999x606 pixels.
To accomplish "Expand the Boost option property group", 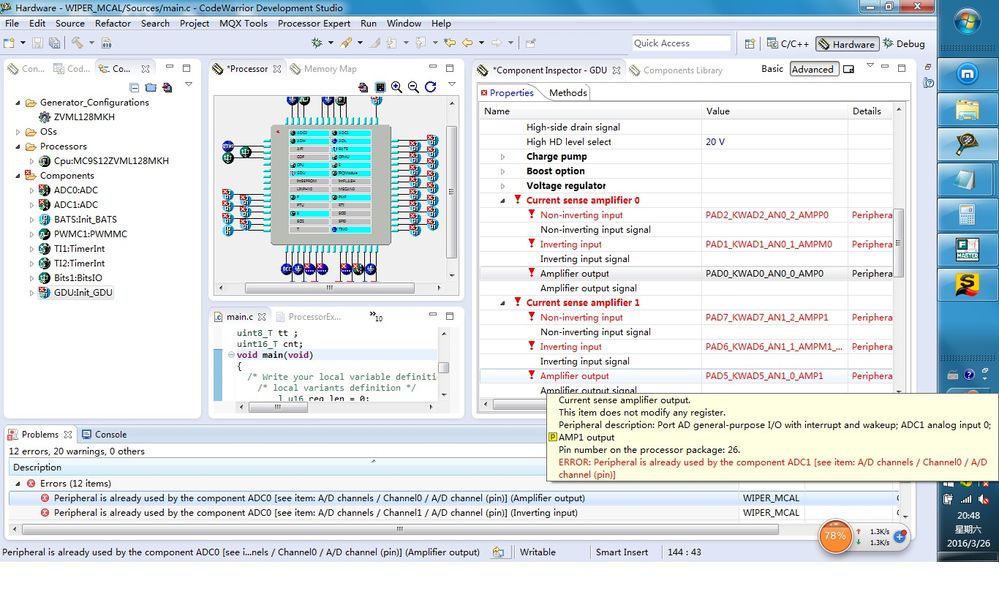I will [x=503, y=171].
